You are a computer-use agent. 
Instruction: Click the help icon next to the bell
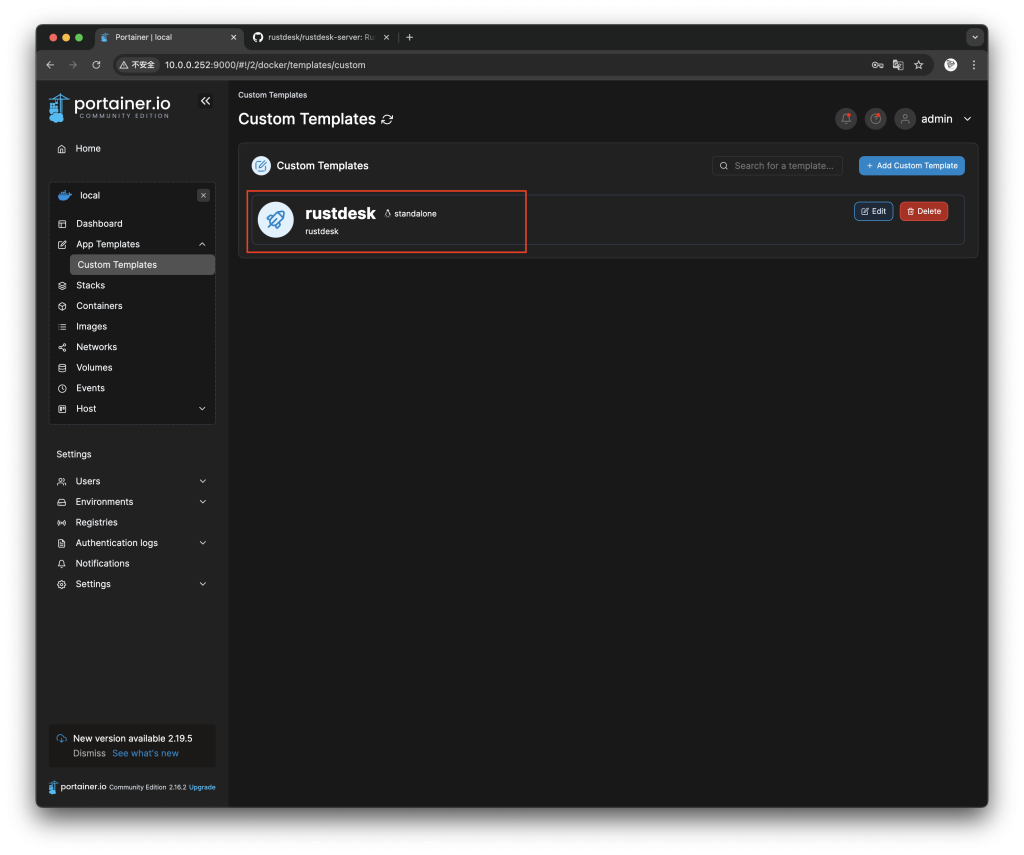pyautogui.click(x=875, y=119)
